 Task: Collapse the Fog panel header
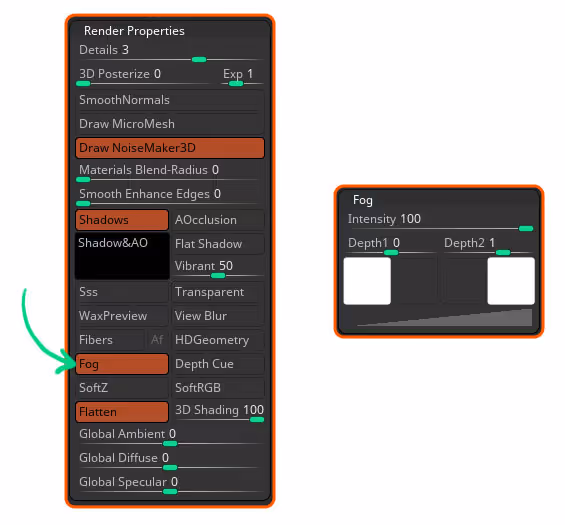(362, 200)
